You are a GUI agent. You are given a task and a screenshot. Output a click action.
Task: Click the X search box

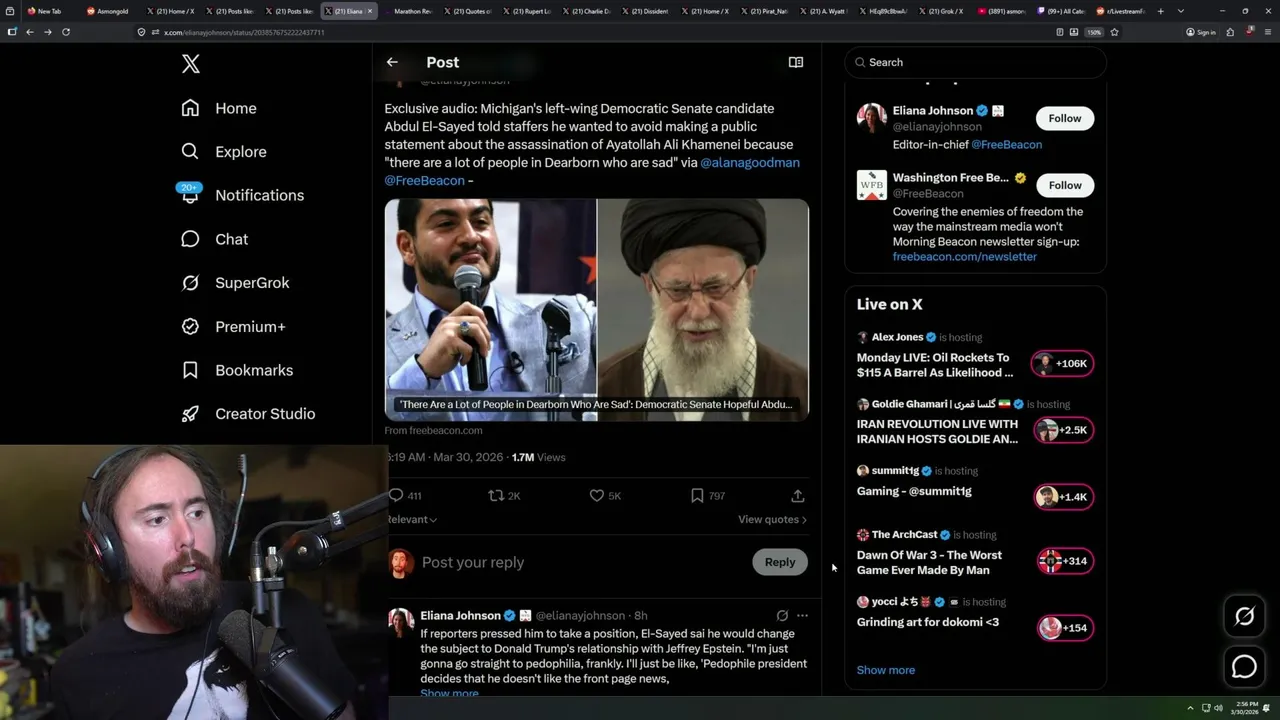(x=975, y=62)
